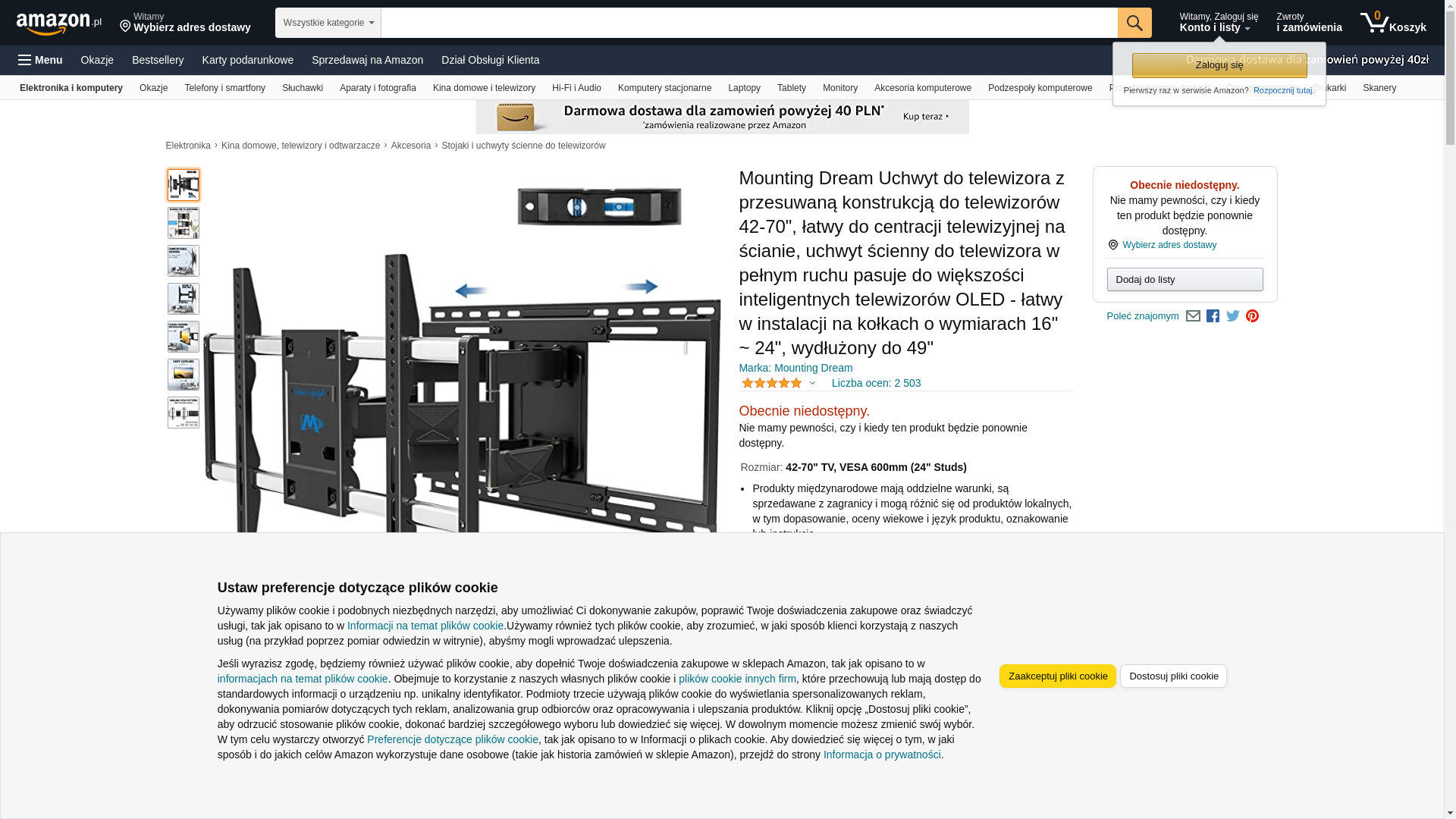
Task: Share product via Facebook icon
Action: click(x=1213, y=316)
